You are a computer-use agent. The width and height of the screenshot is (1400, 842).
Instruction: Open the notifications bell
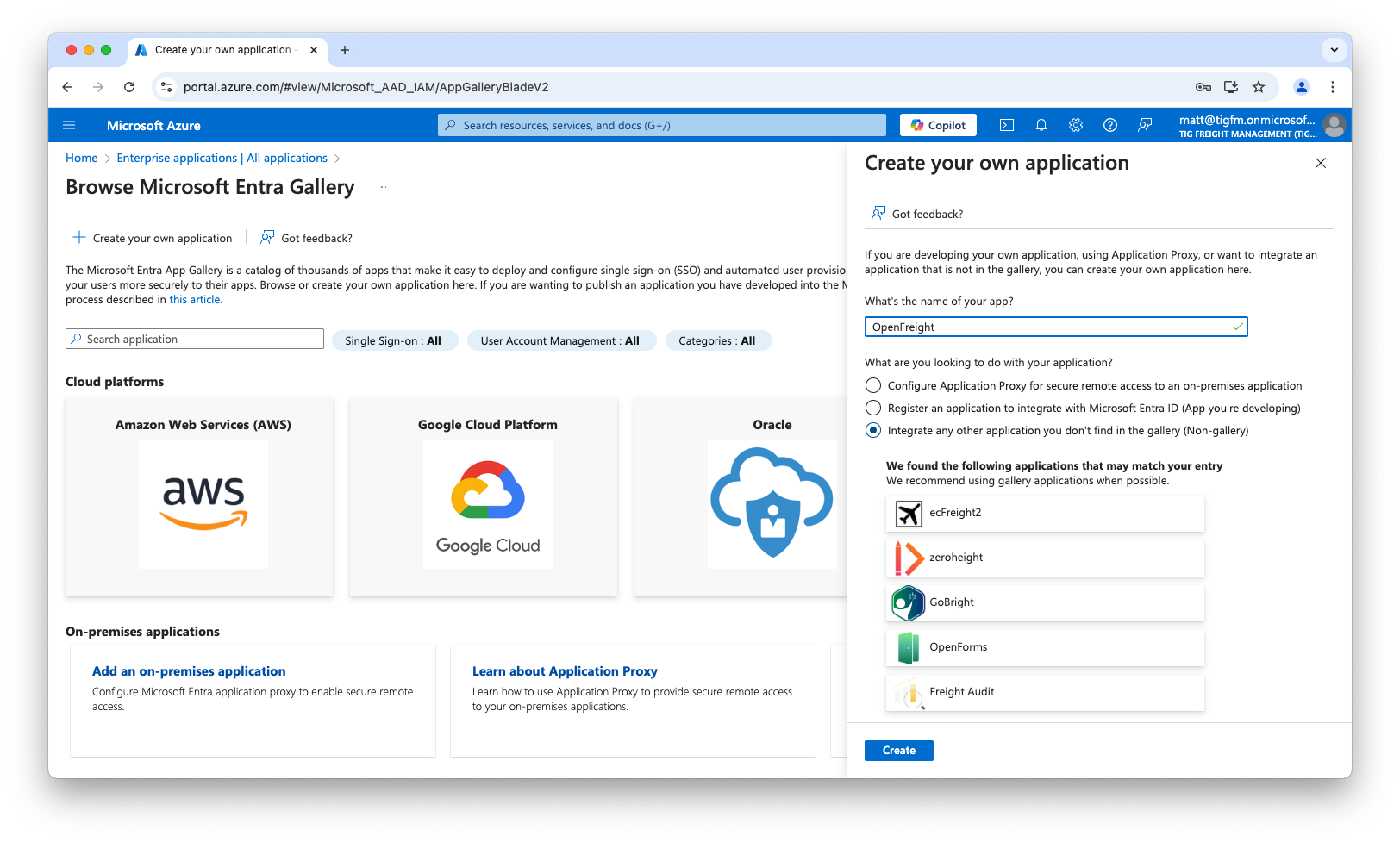1041,125
